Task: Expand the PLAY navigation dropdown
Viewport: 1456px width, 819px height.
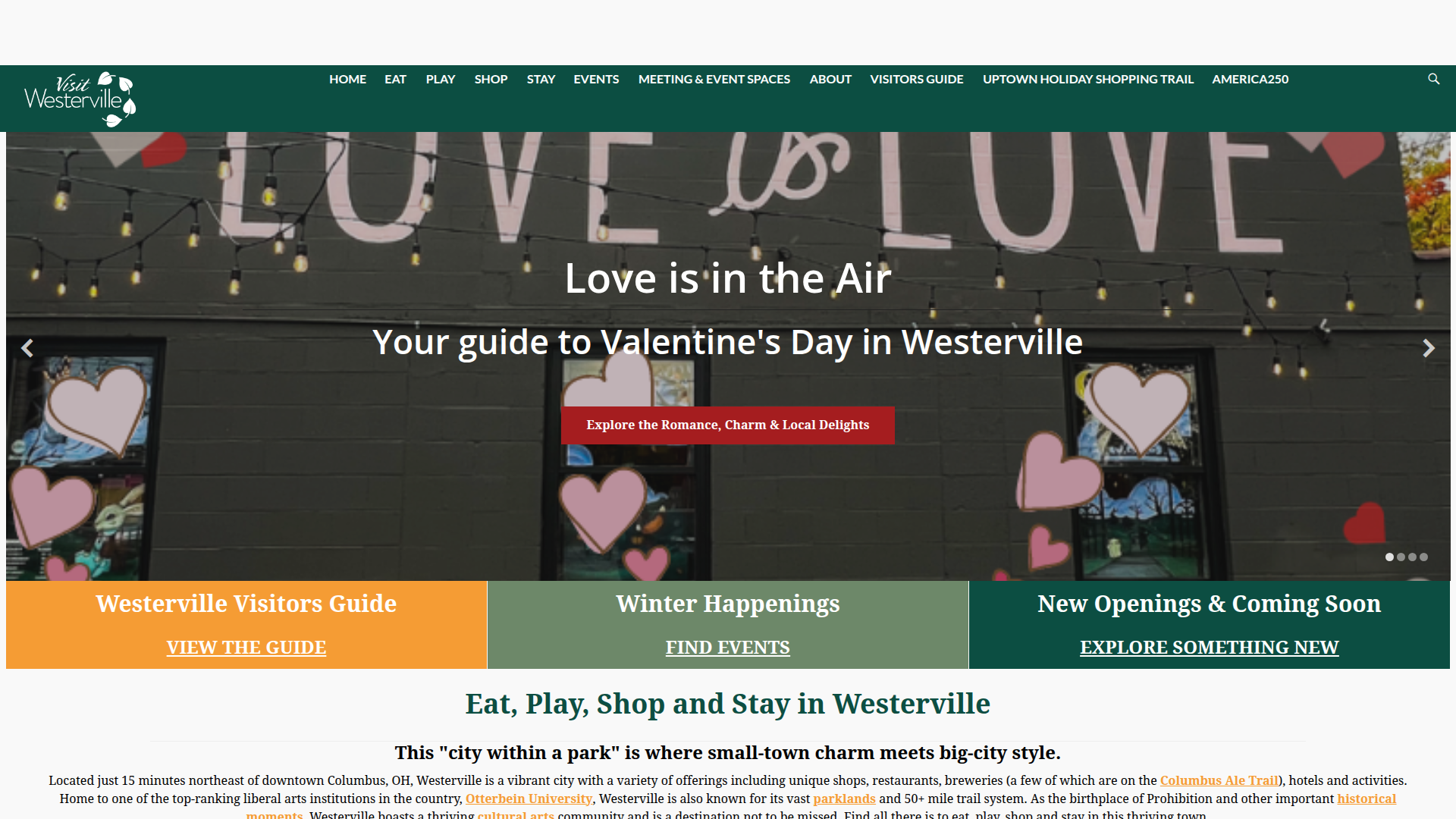Action: click(440, 79)
